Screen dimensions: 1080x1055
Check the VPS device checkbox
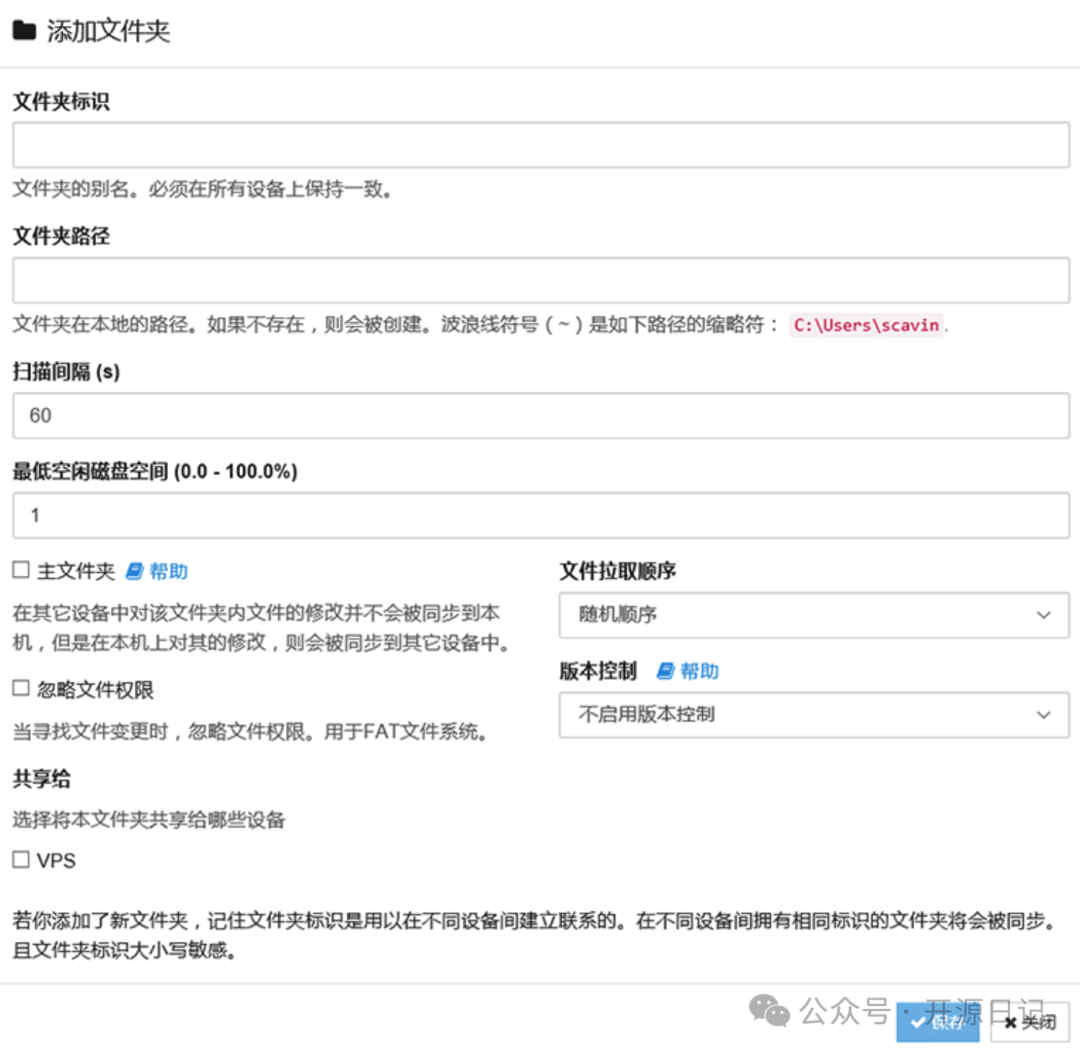tap(21, 859)
